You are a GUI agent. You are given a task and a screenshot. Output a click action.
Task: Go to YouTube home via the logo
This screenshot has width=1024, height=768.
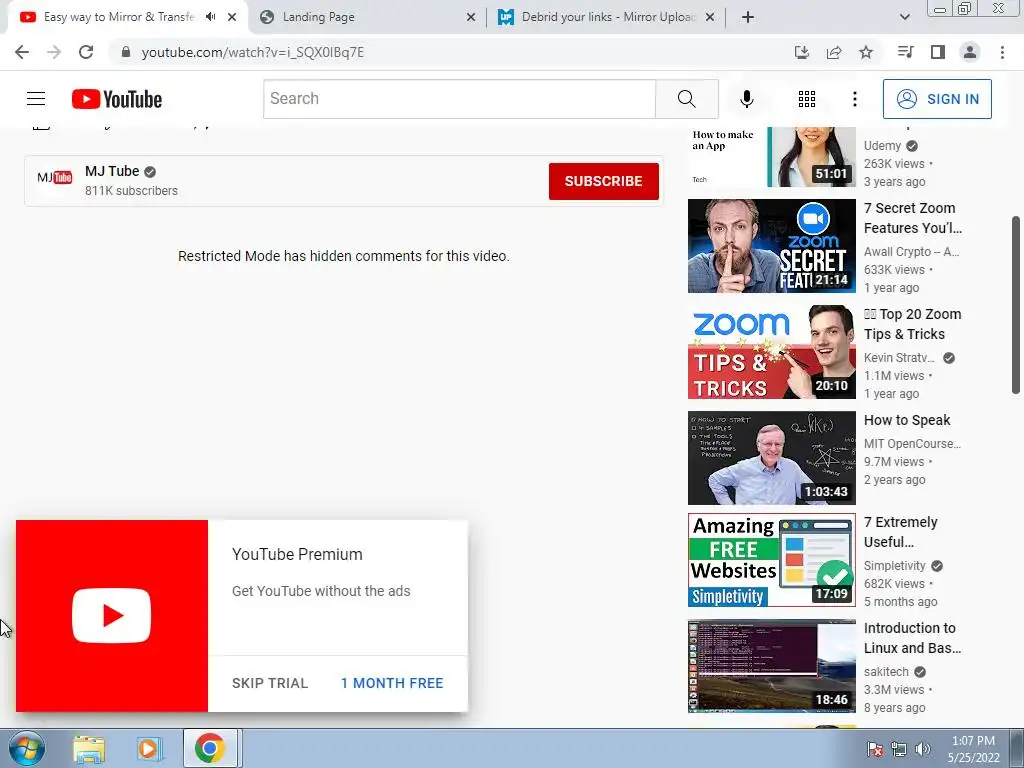pyautogui.click(x=117, y=99)
